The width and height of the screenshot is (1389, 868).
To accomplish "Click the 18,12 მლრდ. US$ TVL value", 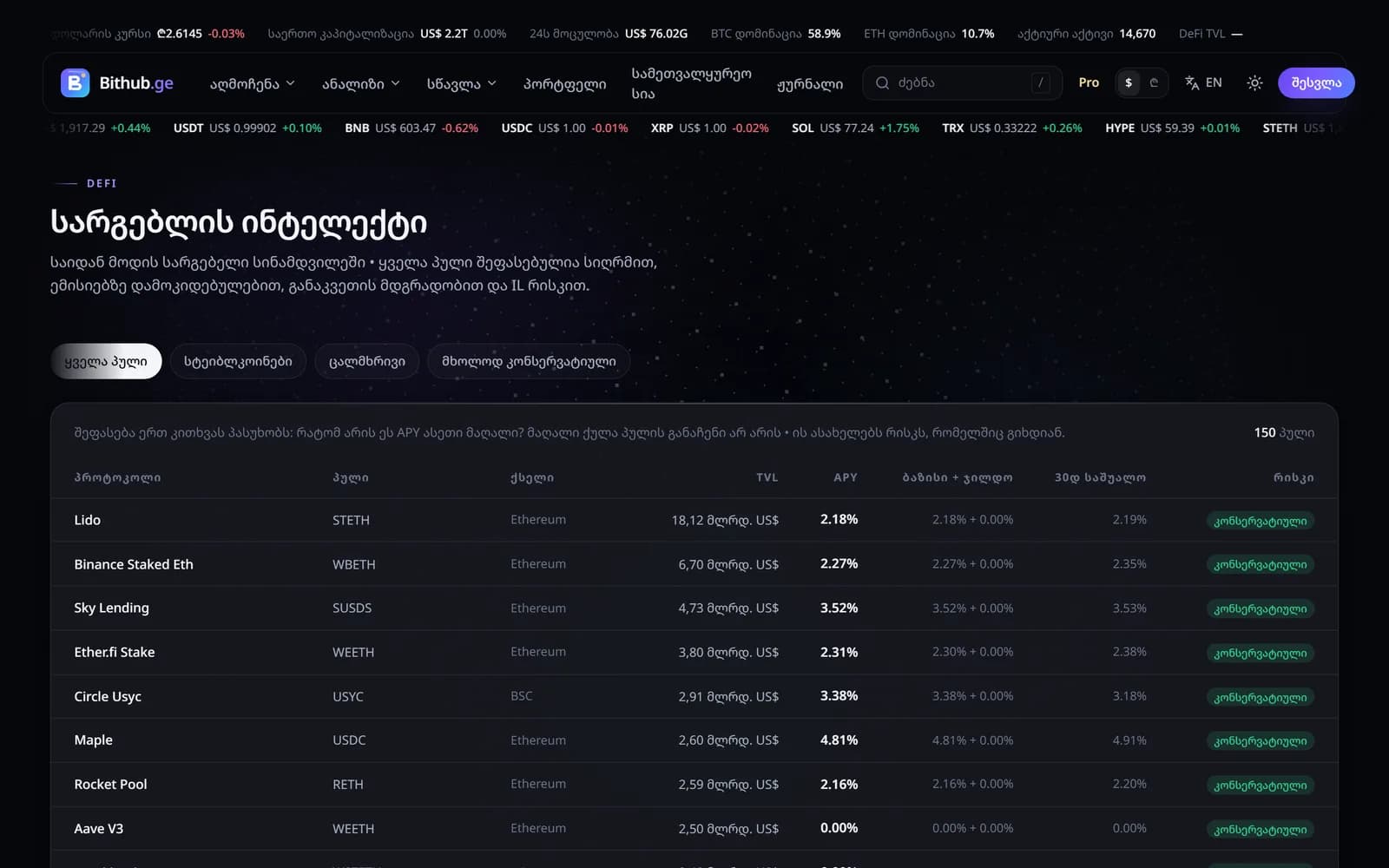I will [x=725, y=520].
